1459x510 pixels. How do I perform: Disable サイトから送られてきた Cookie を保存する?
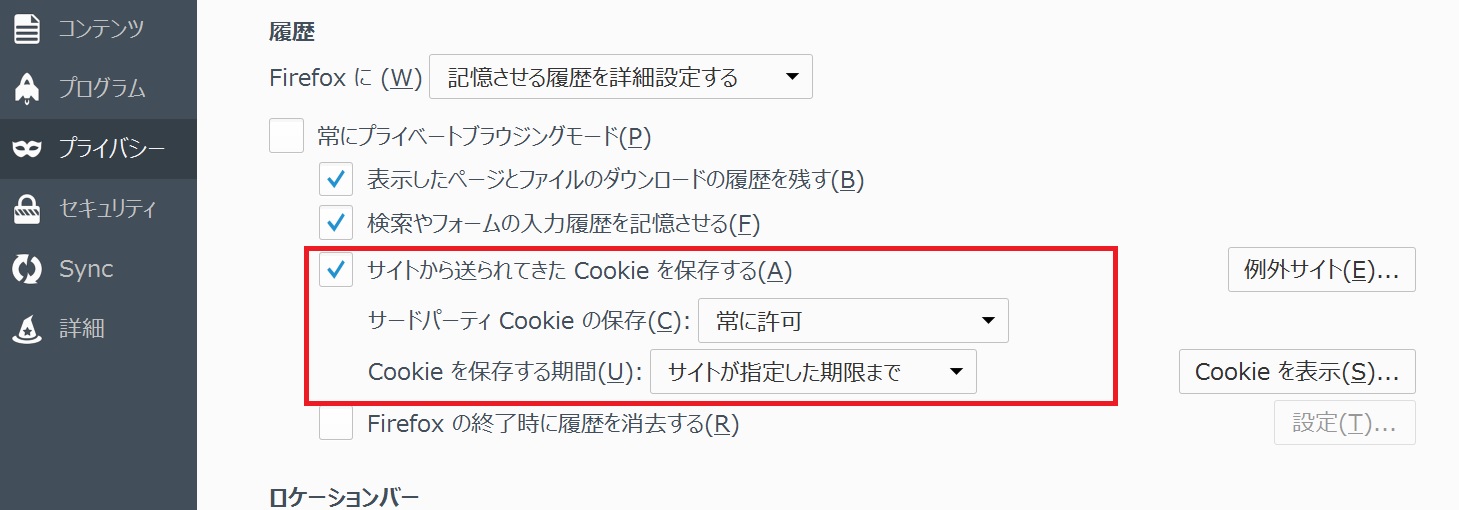pyautogui.click(x=336, y=270)
